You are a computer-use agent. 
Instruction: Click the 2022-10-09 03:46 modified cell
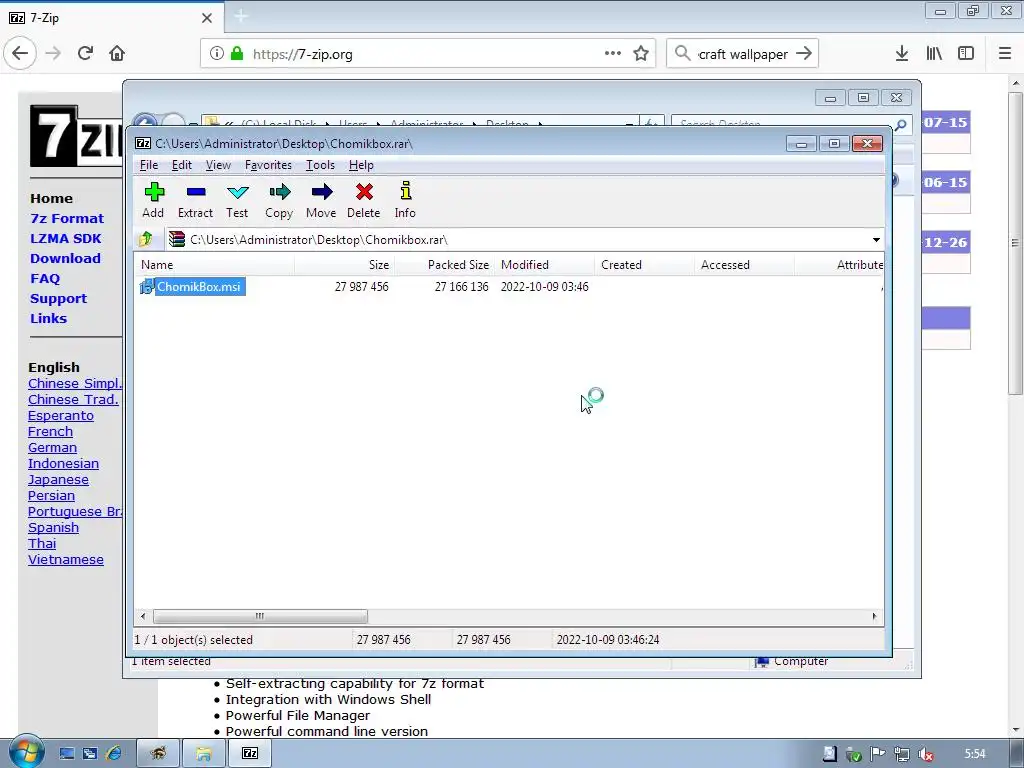click(x=545, y=287)
